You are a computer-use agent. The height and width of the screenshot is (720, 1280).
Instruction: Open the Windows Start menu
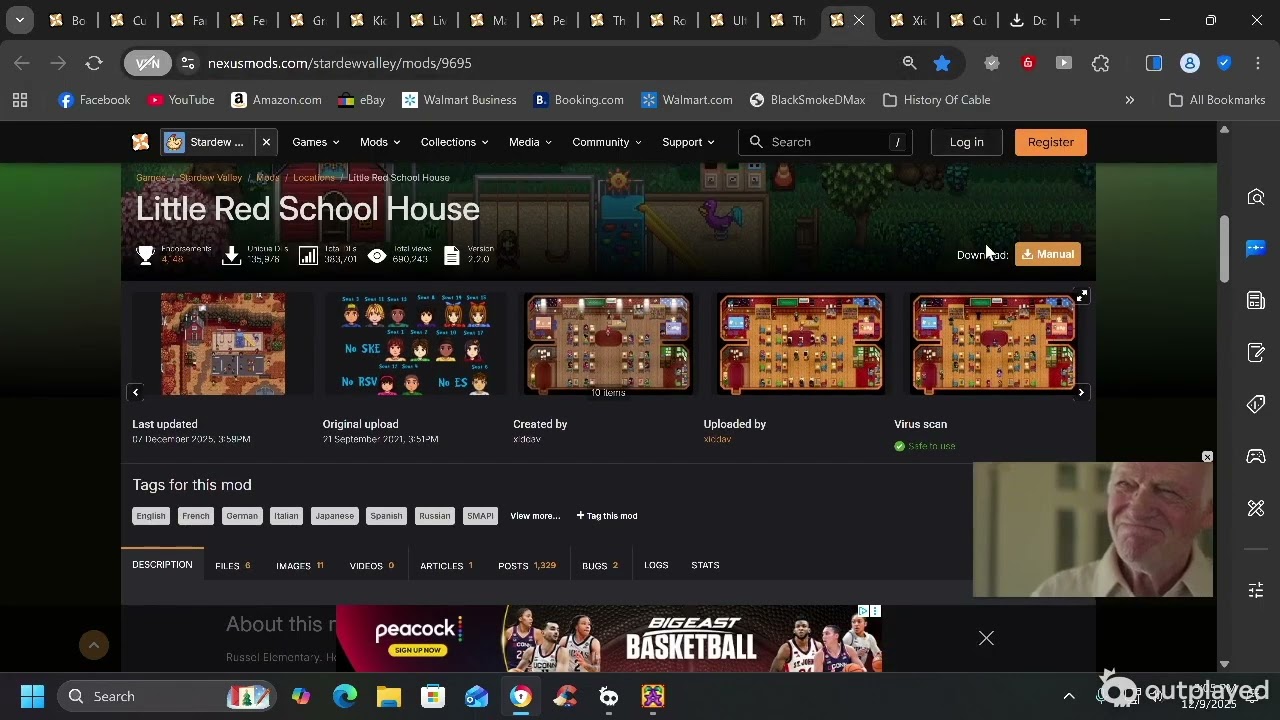pos(32,696)
